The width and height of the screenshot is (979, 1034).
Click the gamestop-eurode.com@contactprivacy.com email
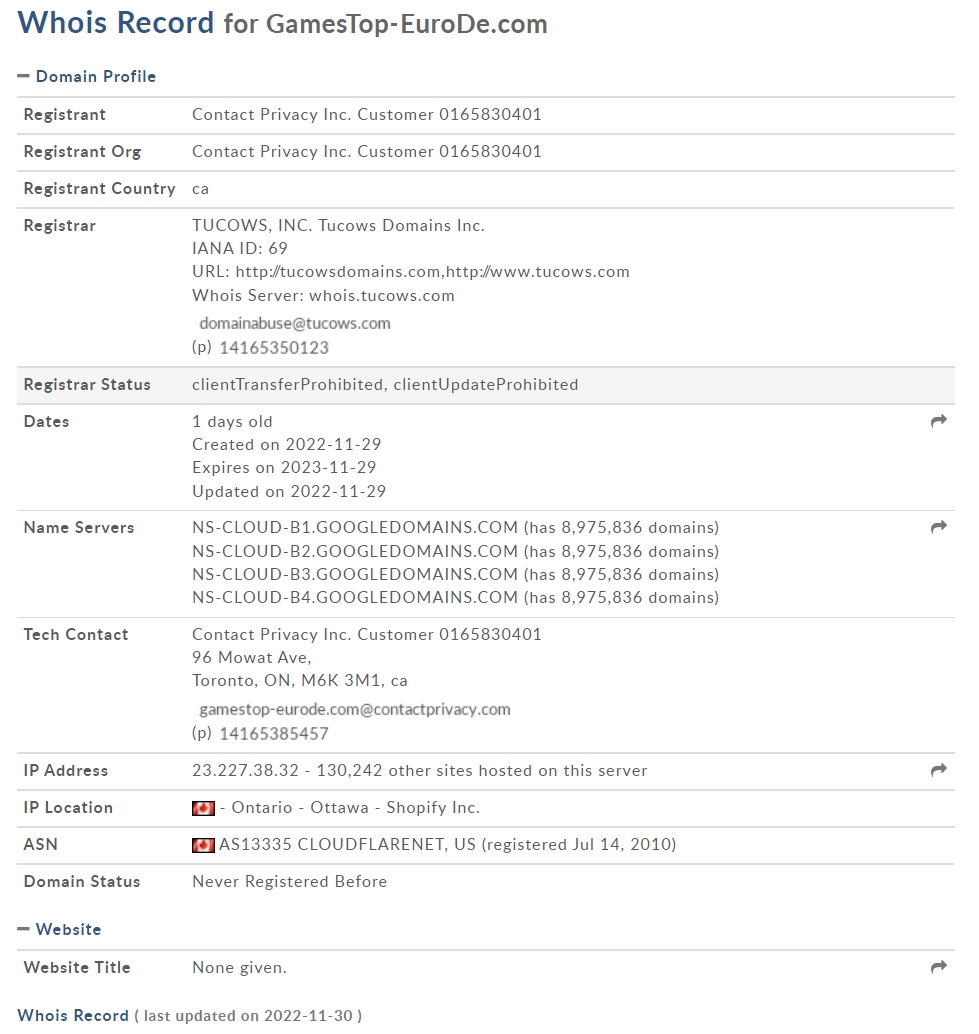point(355,709)
